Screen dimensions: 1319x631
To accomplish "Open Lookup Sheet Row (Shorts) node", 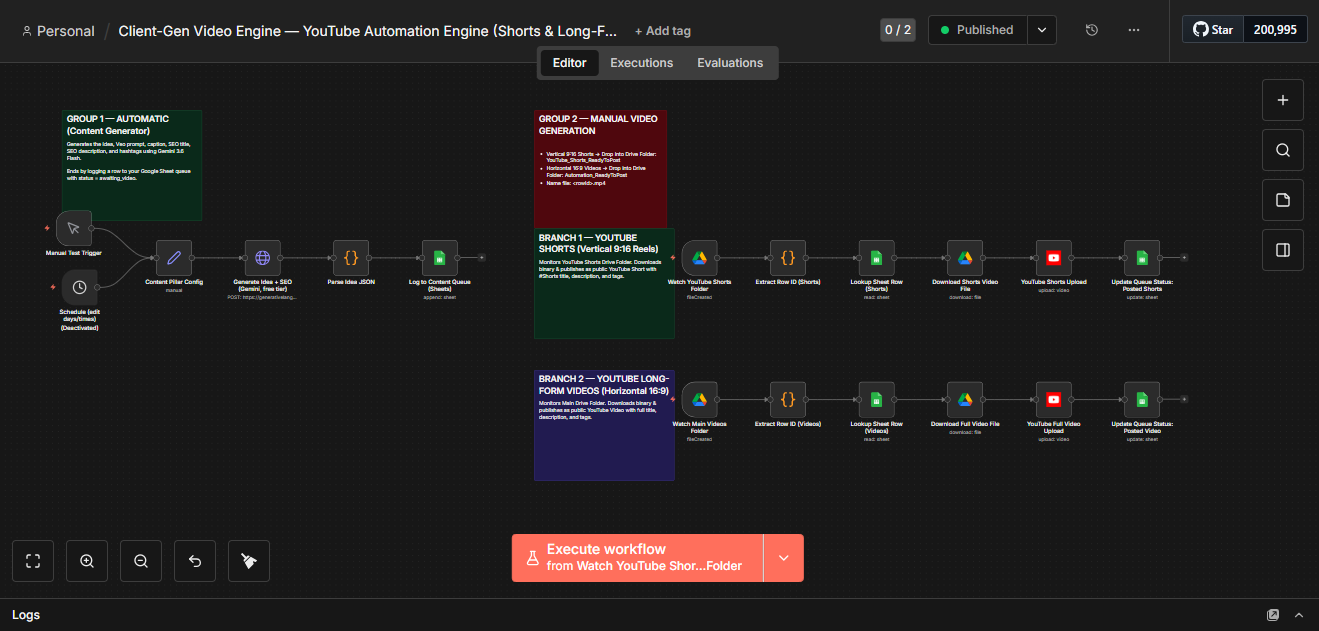I will (876, 258).
